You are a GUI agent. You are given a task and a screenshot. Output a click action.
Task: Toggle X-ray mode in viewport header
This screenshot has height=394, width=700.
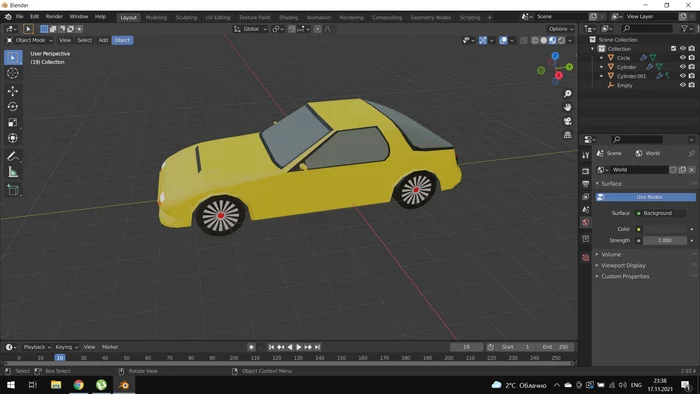[523, 40]
